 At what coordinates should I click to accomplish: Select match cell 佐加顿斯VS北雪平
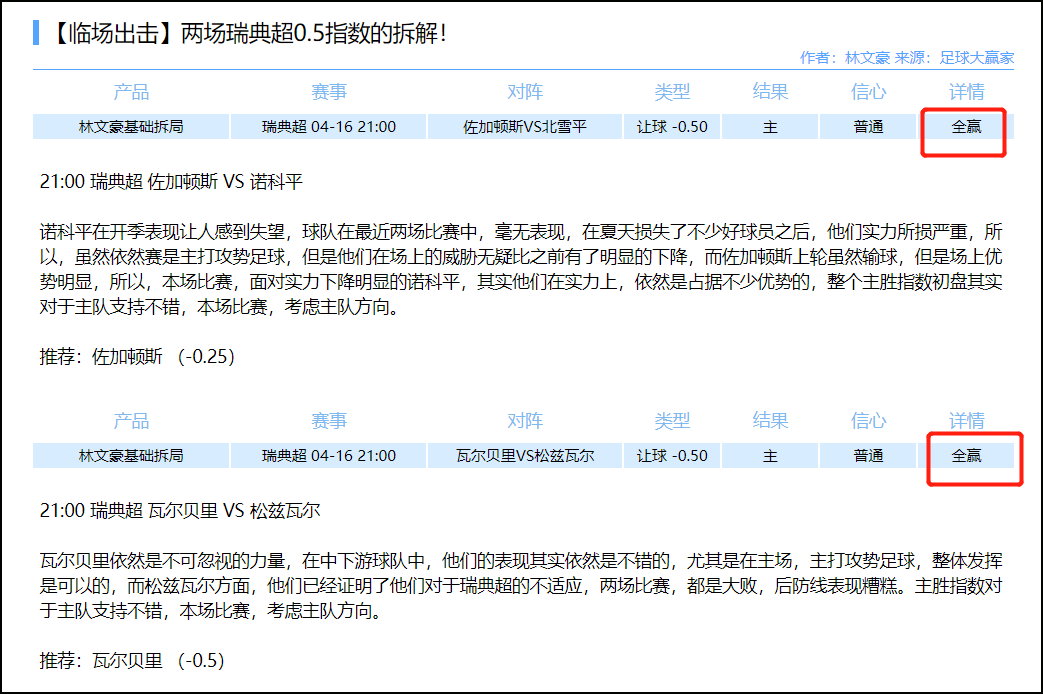(525, 126)
